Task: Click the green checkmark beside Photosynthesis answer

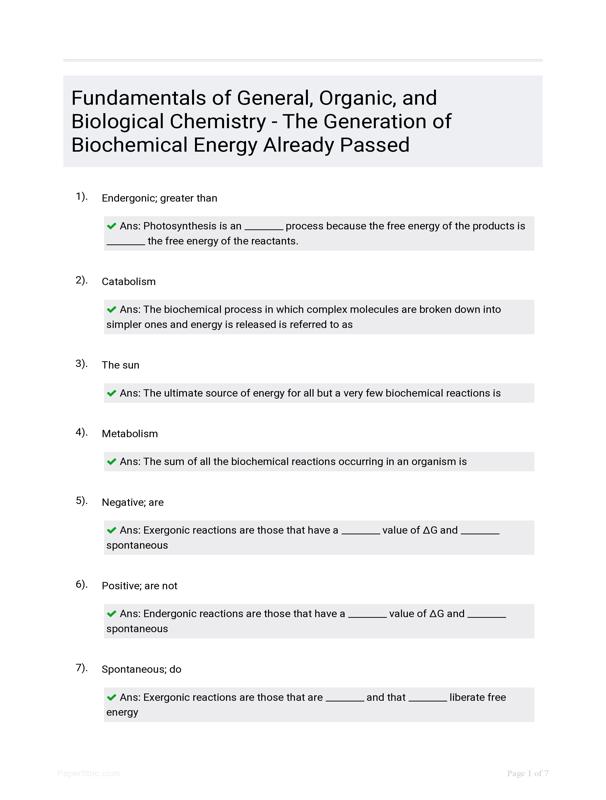Action: tap(111, 226)
